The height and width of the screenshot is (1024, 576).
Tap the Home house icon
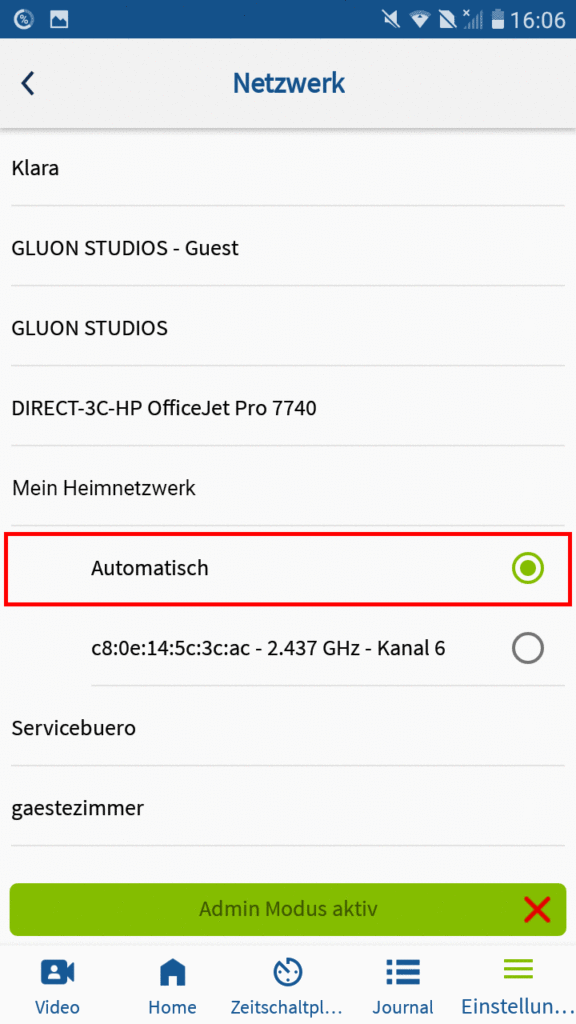pyautogui.click(x=172, y=972)
